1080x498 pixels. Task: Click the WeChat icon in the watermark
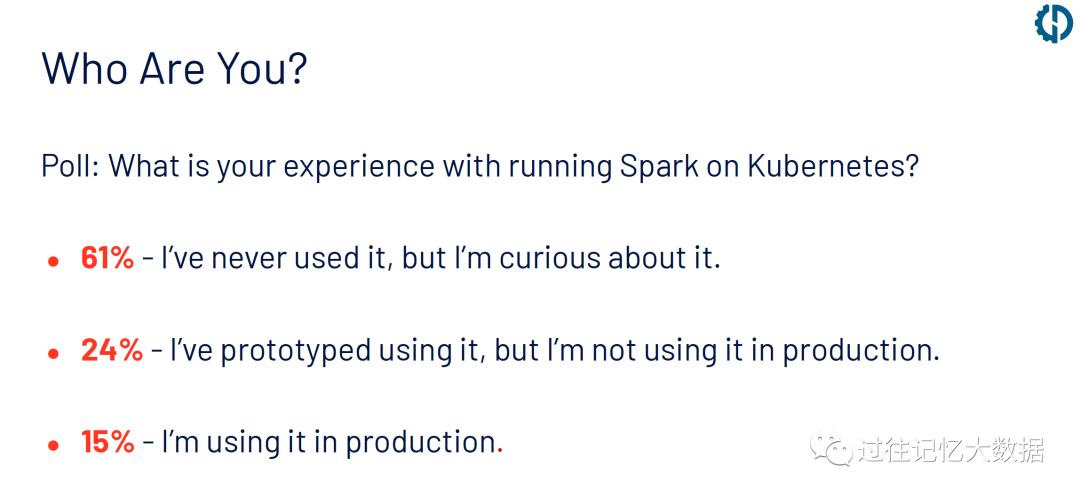coord(831,449)
